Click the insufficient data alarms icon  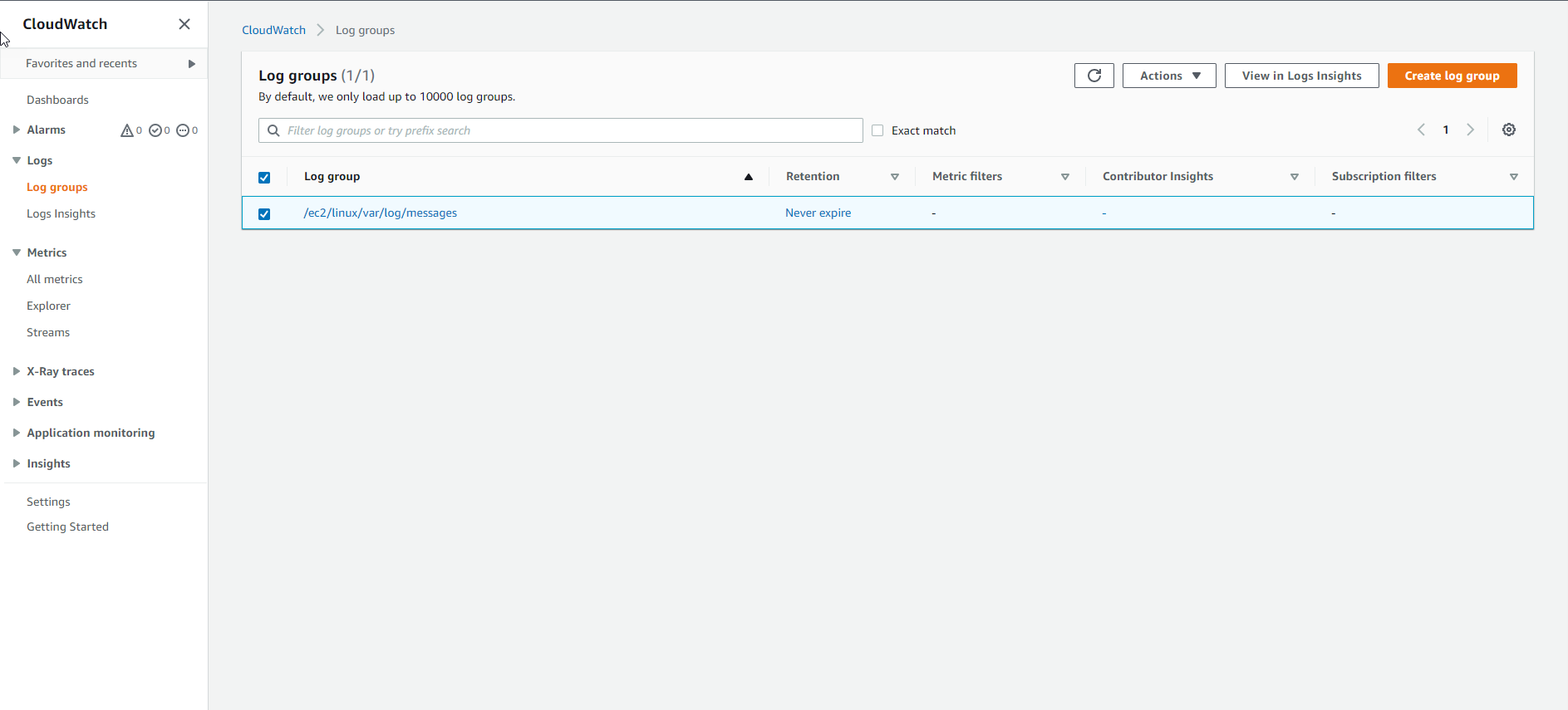183,130
